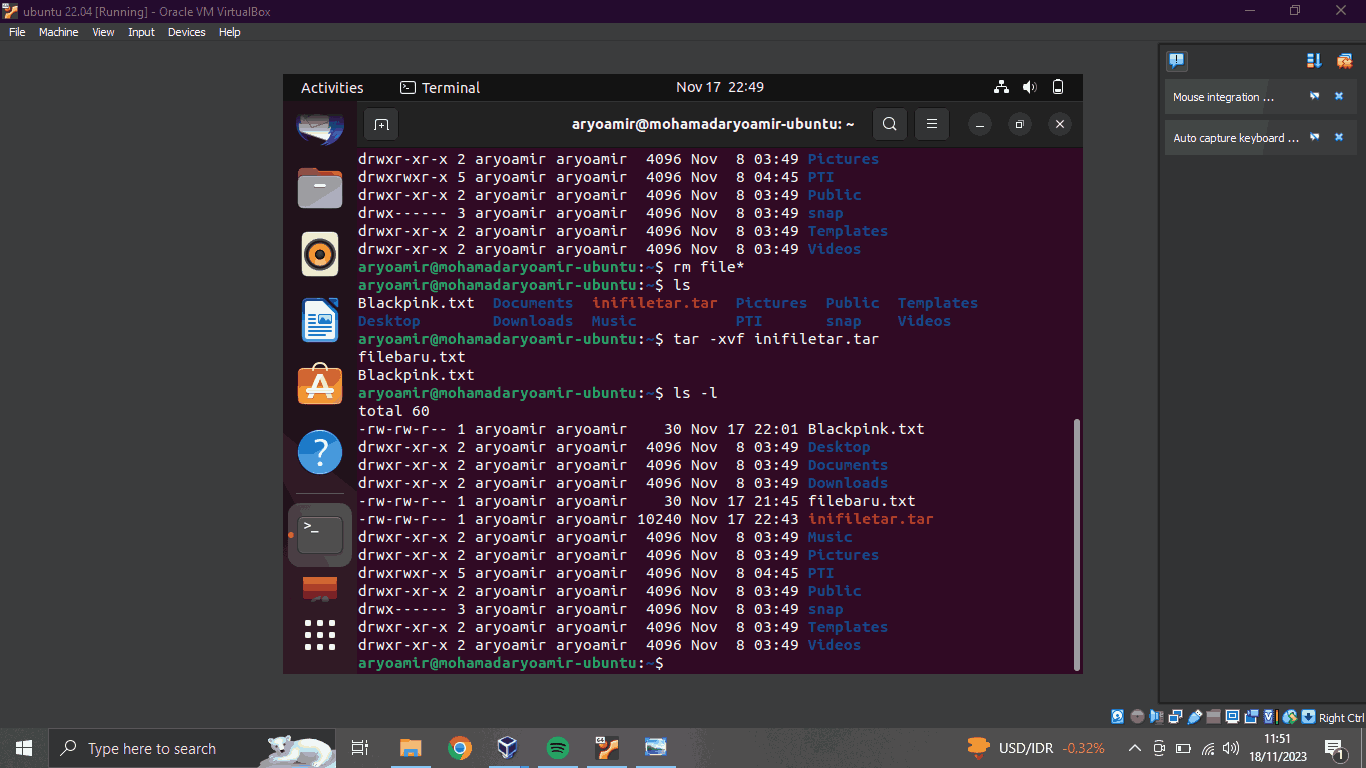Open Task View on Windows taskbar

click(x=361, y=748)
